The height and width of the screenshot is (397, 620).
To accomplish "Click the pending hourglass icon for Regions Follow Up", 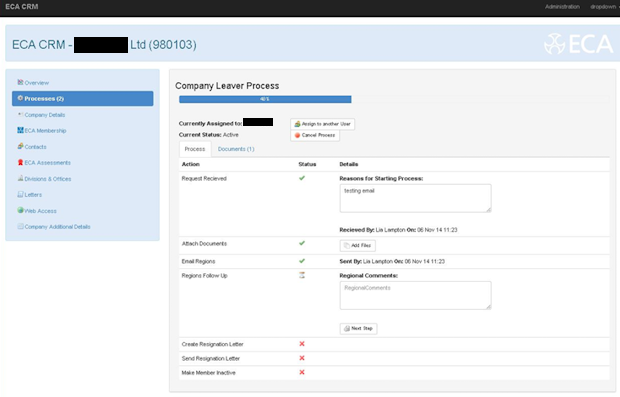I will coord(302,275).
